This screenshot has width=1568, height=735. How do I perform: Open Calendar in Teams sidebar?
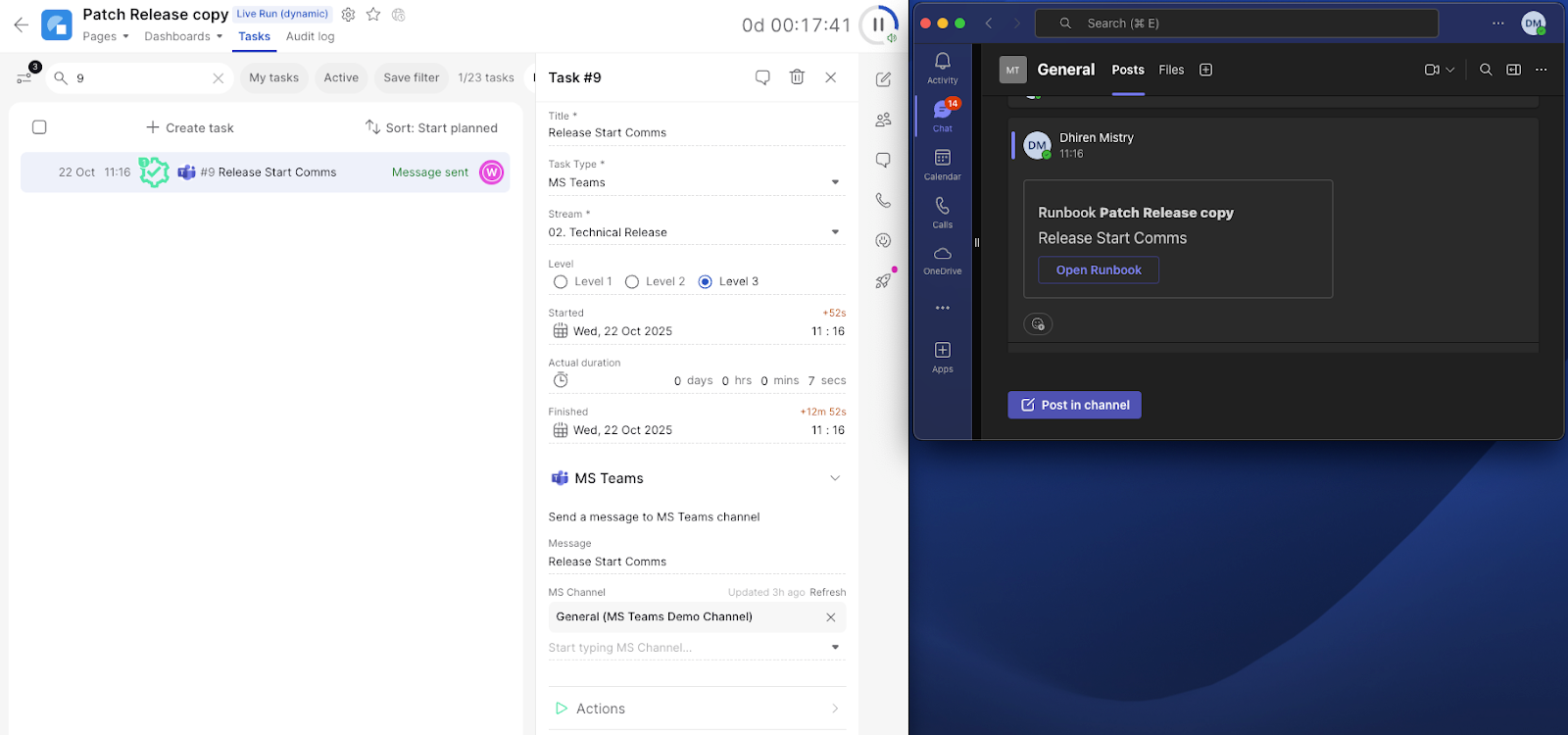(943, 164)
